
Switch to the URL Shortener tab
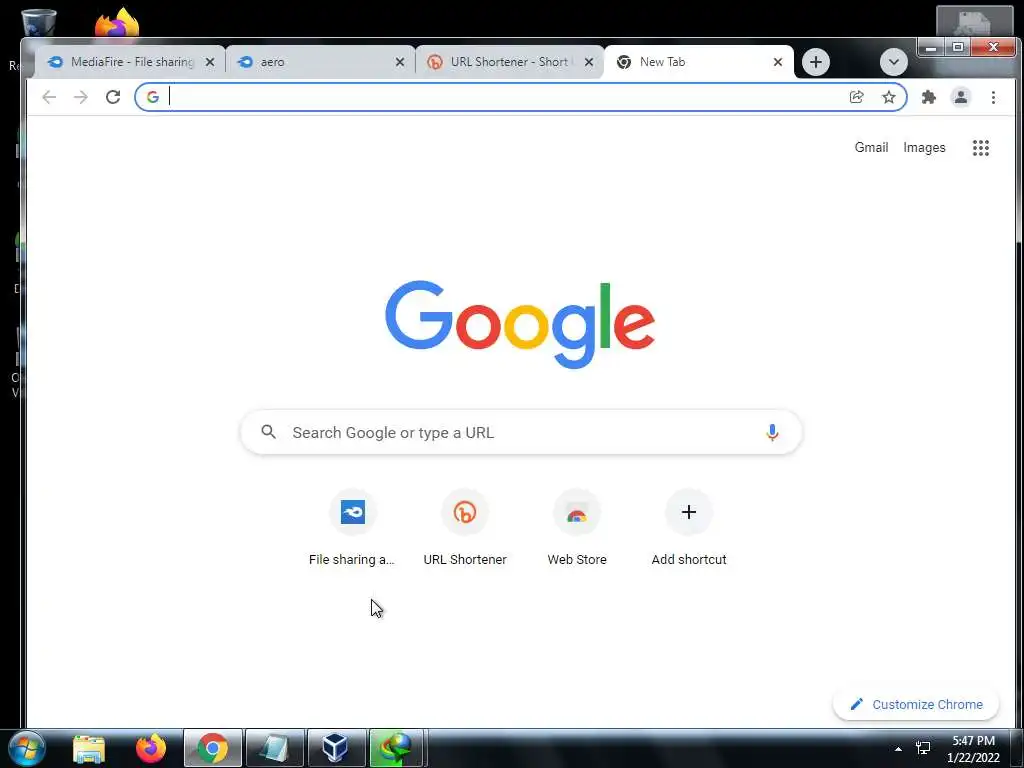(509, 62)
